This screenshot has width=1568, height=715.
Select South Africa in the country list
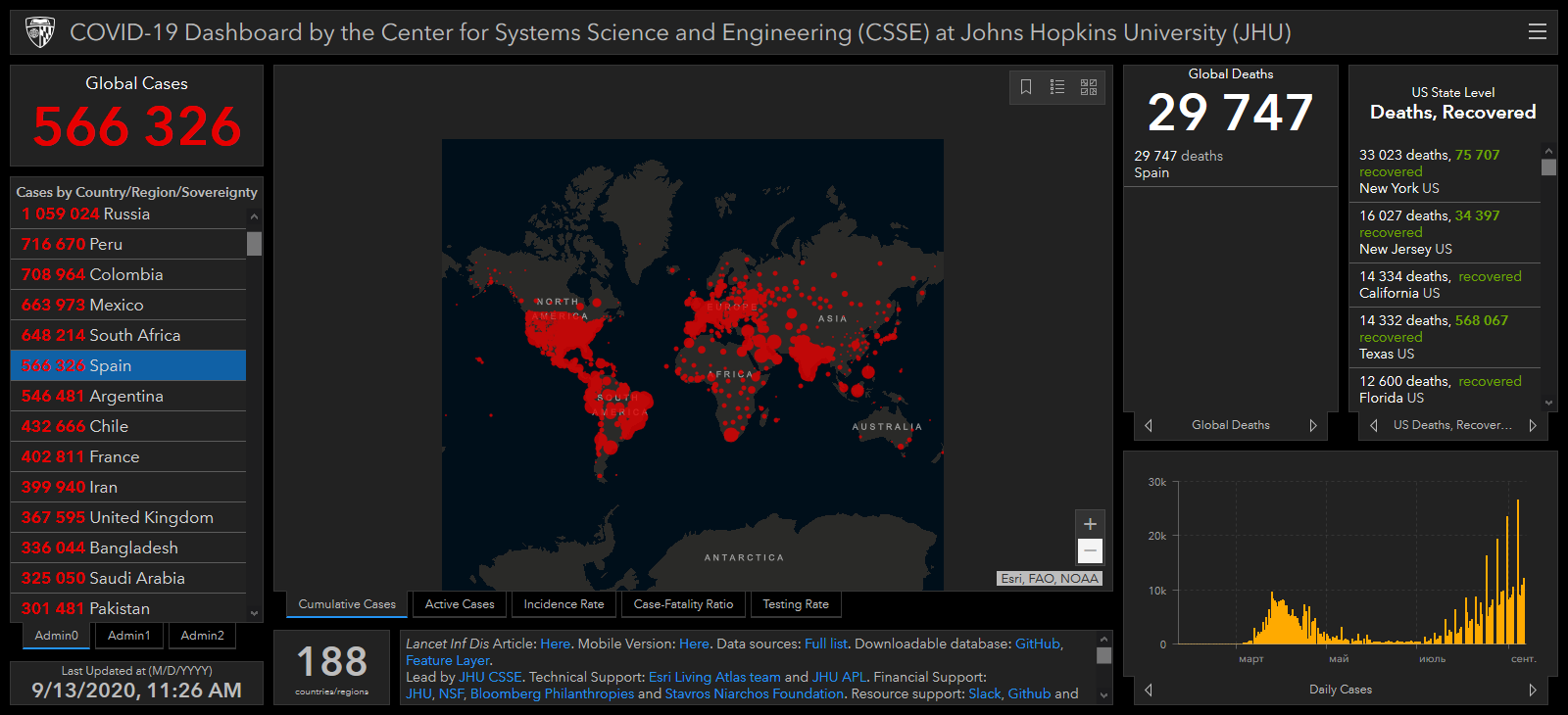point(128,335)
